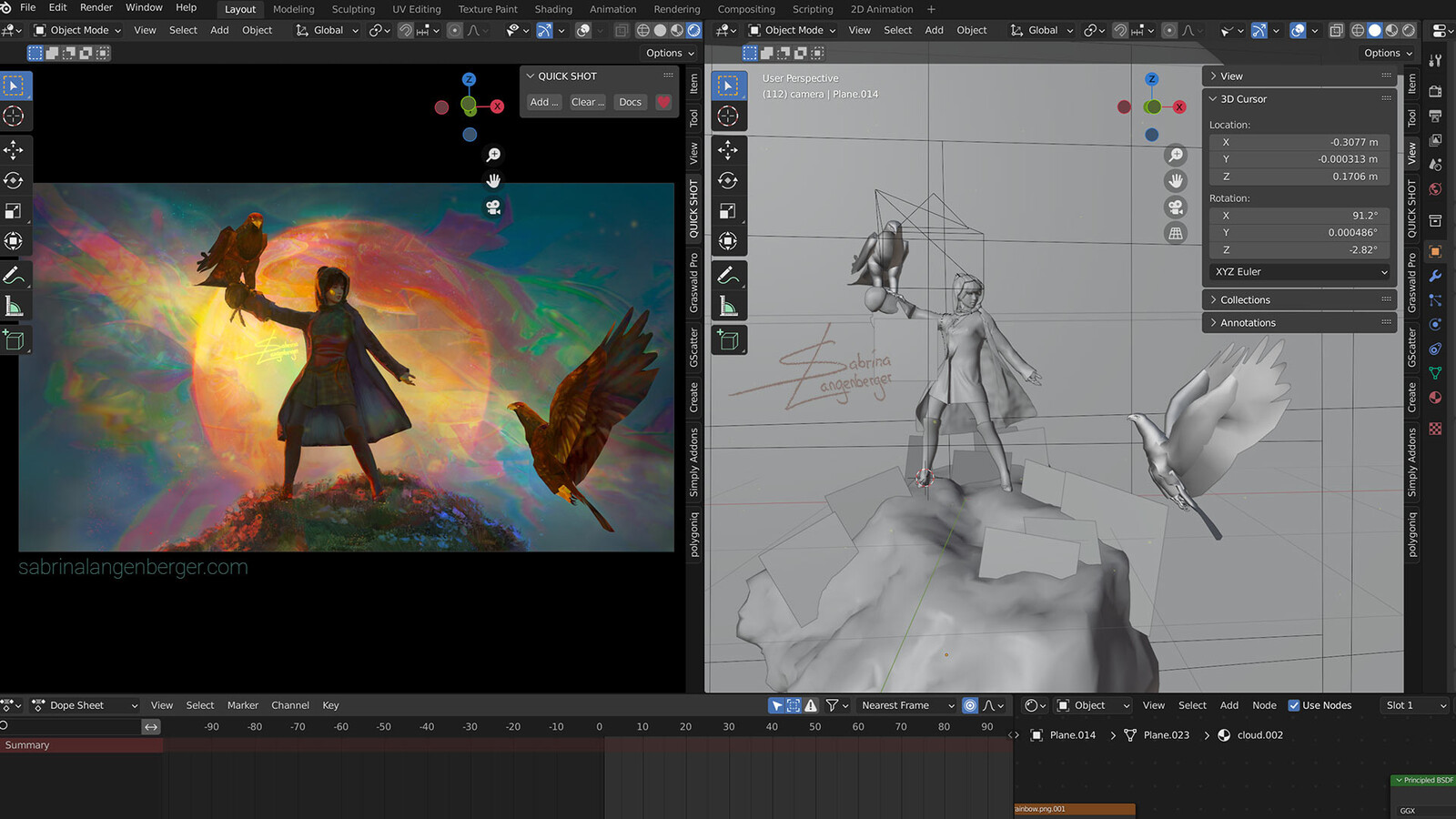Viewport: 1456px width, 819px height.
Task: Open the Nearest Frame snapping dropdown
Action: [x=905, y=705]
